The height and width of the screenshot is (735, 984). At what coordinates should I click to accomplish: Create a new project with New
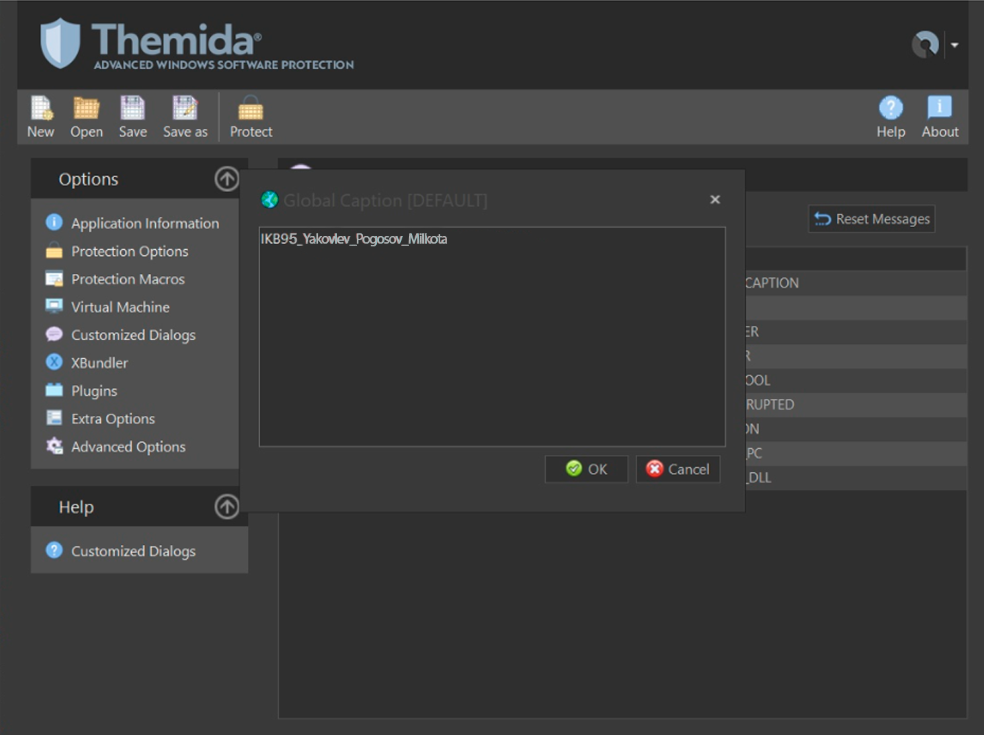coord(41,117)
